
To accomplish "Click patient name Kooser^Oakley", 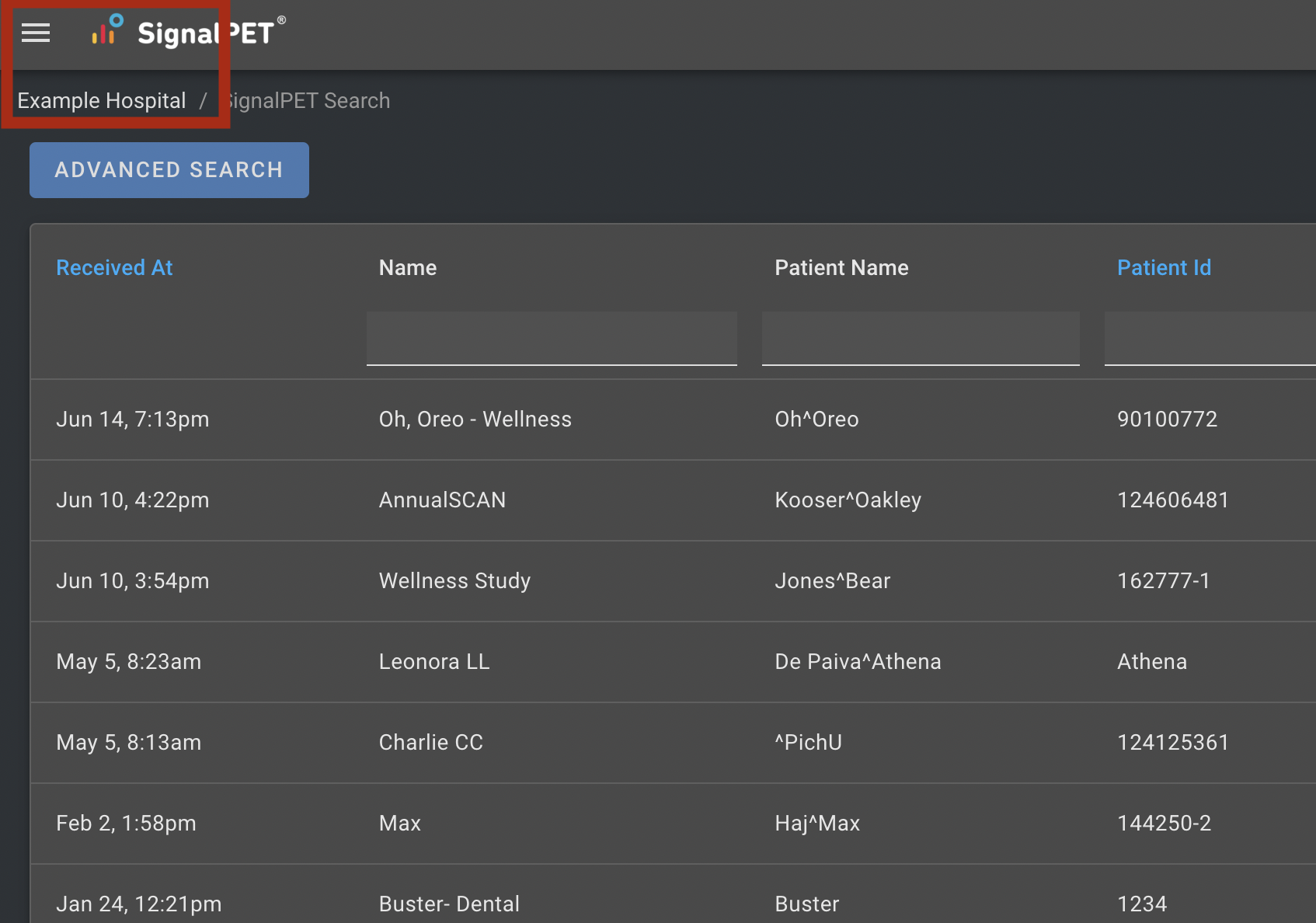I will click(x=848, y=500).
